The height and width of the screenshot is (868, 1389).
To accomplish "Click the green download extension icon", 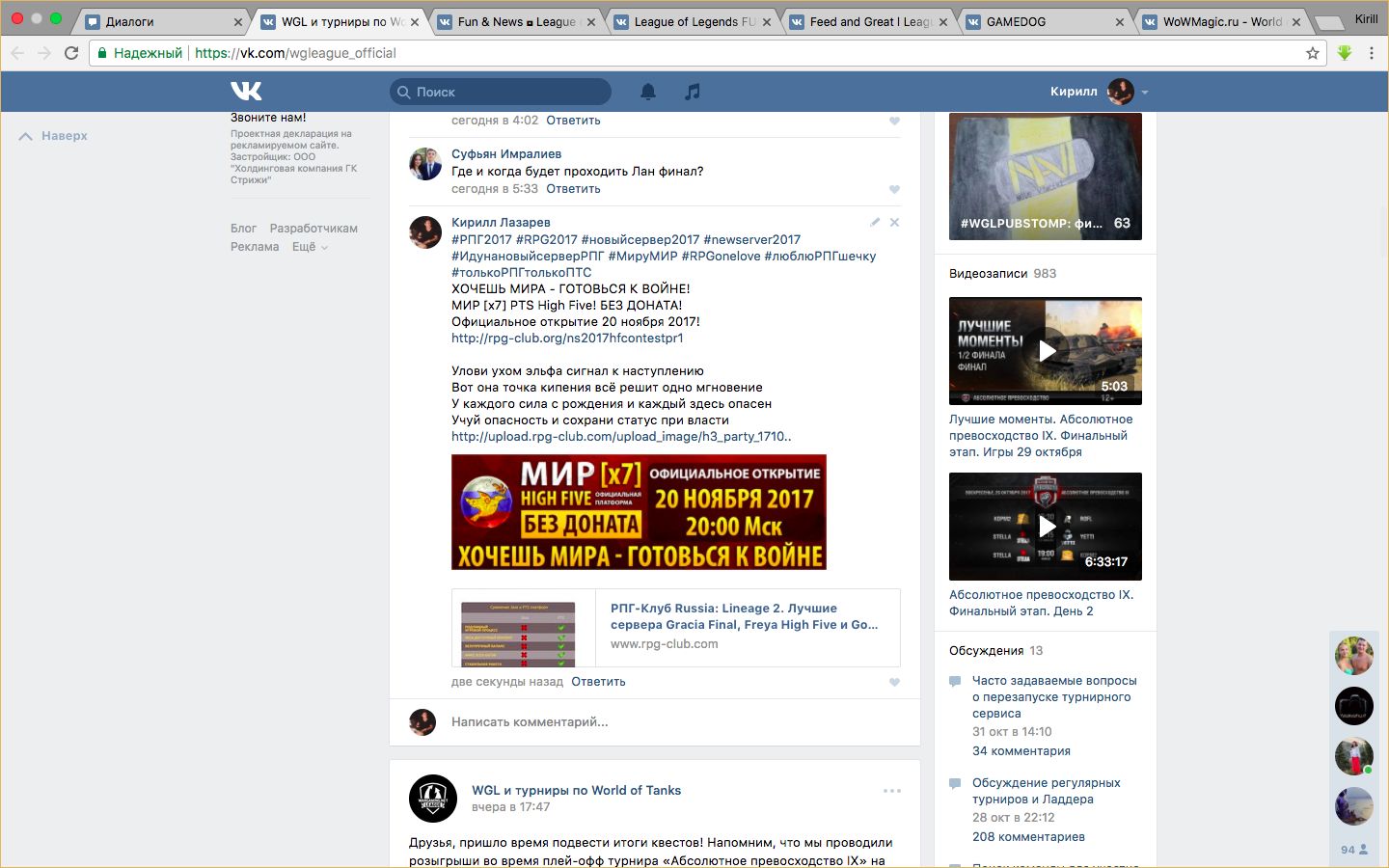I will [x=1345, y=53].
